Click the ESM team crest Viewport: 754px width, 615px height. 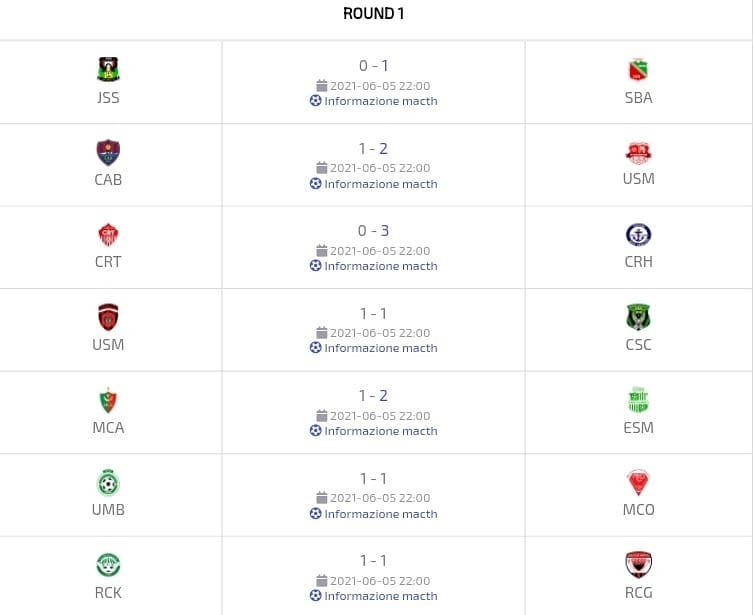[638, 399]
